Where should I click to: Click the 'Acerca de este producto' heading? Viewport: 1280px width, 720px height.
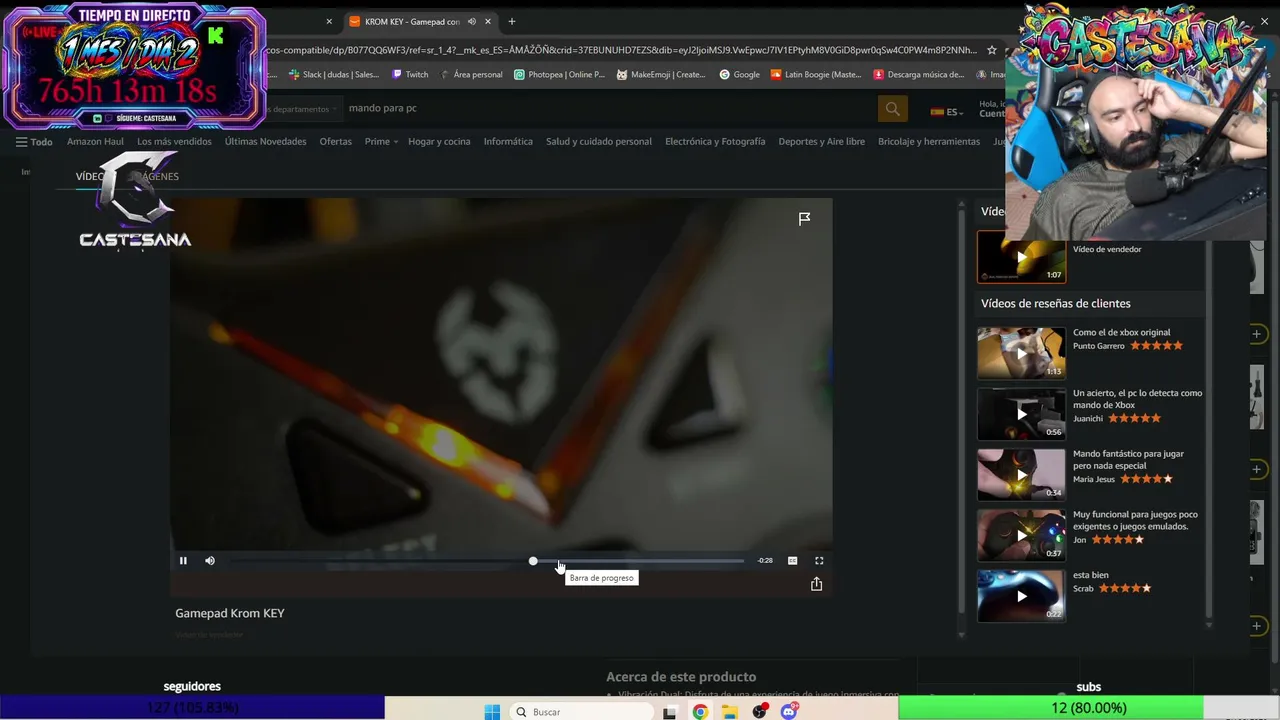(x=681, y=677)
